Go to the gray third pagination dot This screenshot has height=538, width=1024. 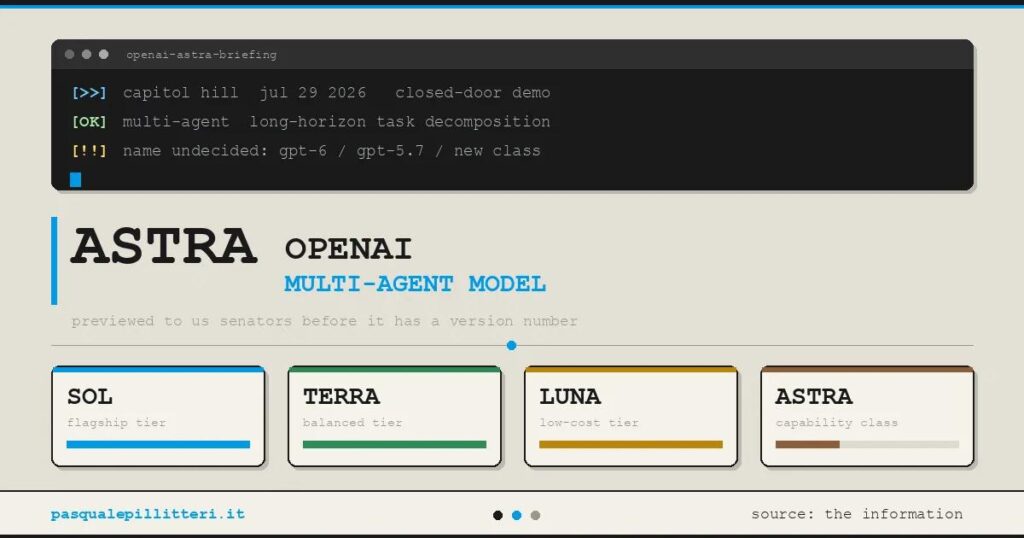point(536,515)
